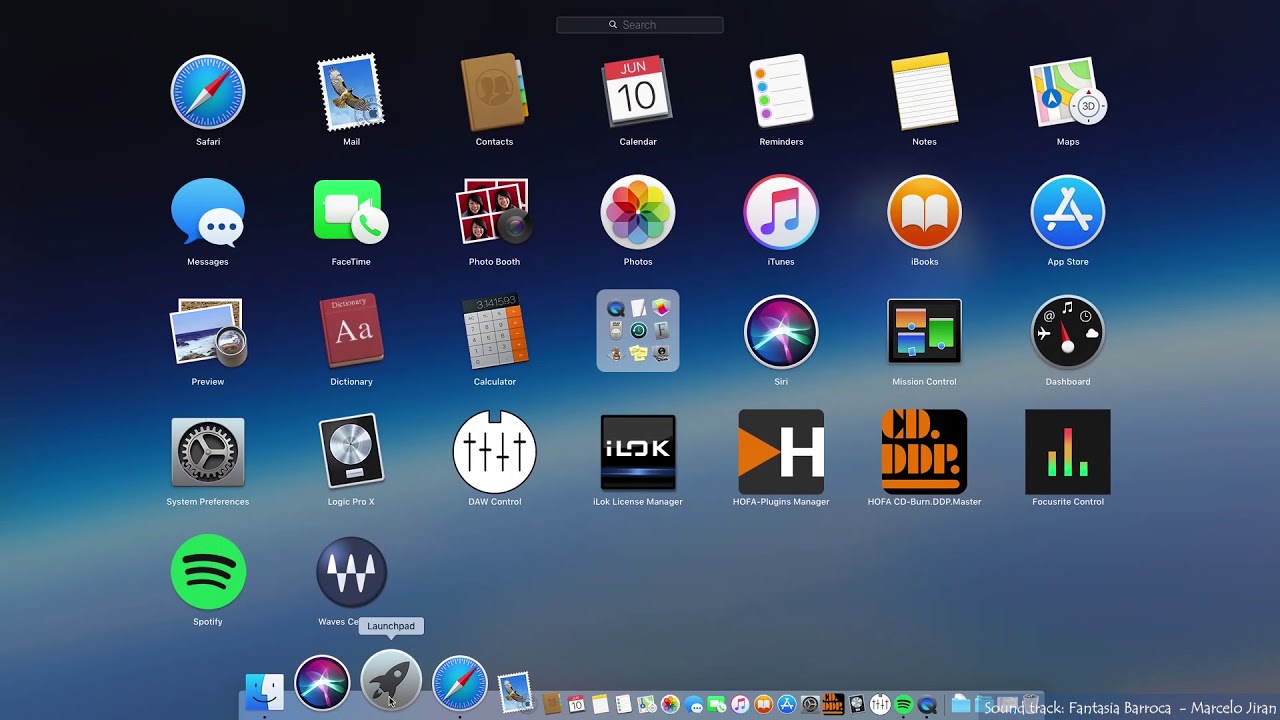Open Messages from the Dock
1280x720 pixels.
[x=694, y=705]
